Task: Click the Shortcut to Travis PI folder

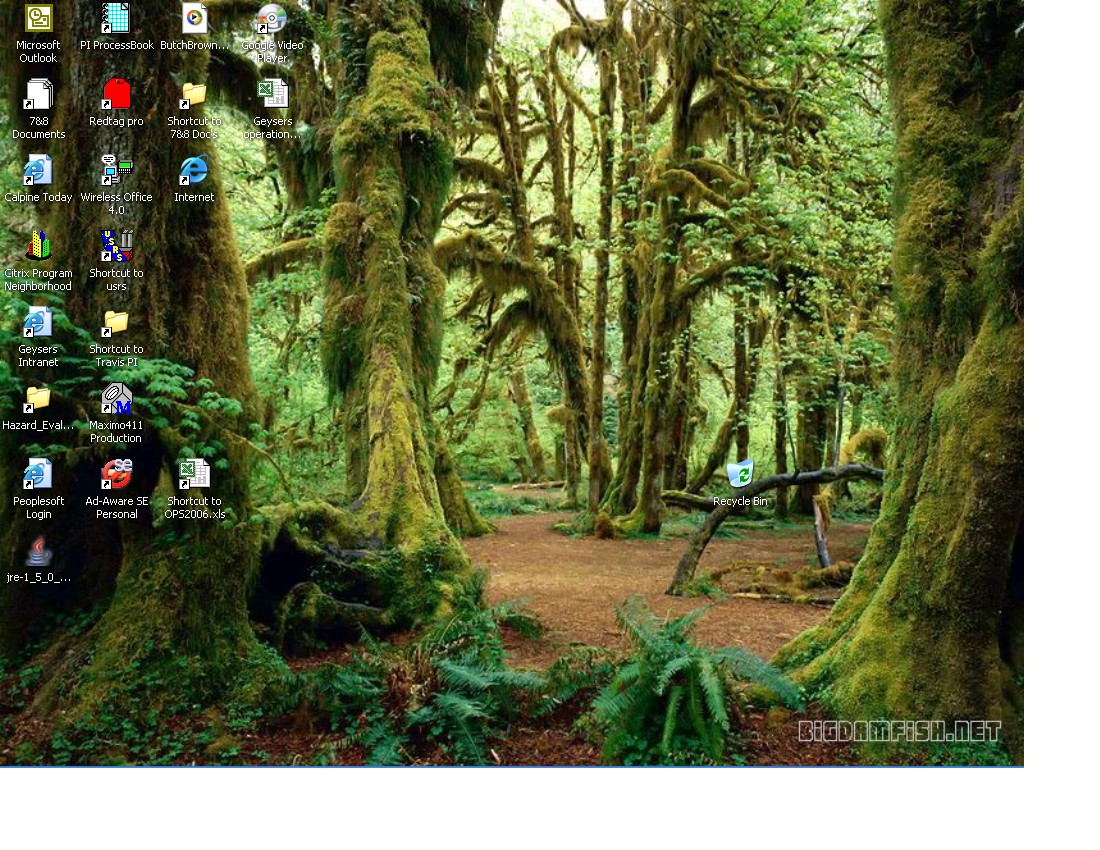Action: (116, 323)
